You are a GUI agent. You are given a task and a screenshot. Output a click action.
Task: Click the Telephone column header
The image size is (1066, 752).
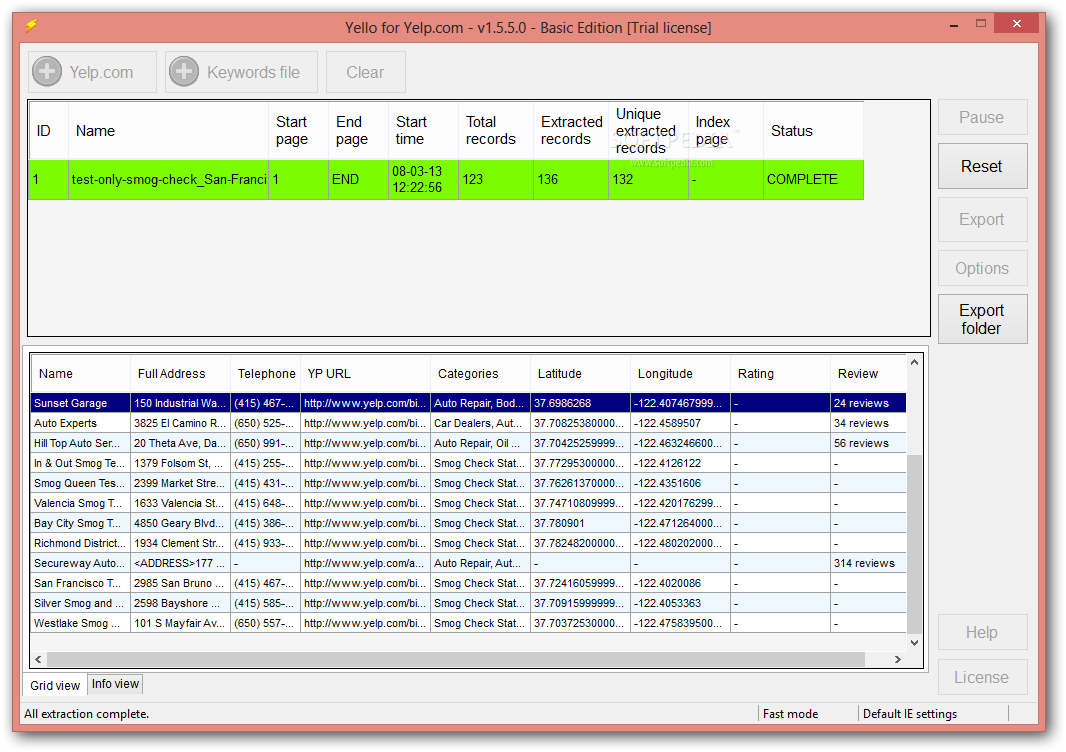[265, 373]
